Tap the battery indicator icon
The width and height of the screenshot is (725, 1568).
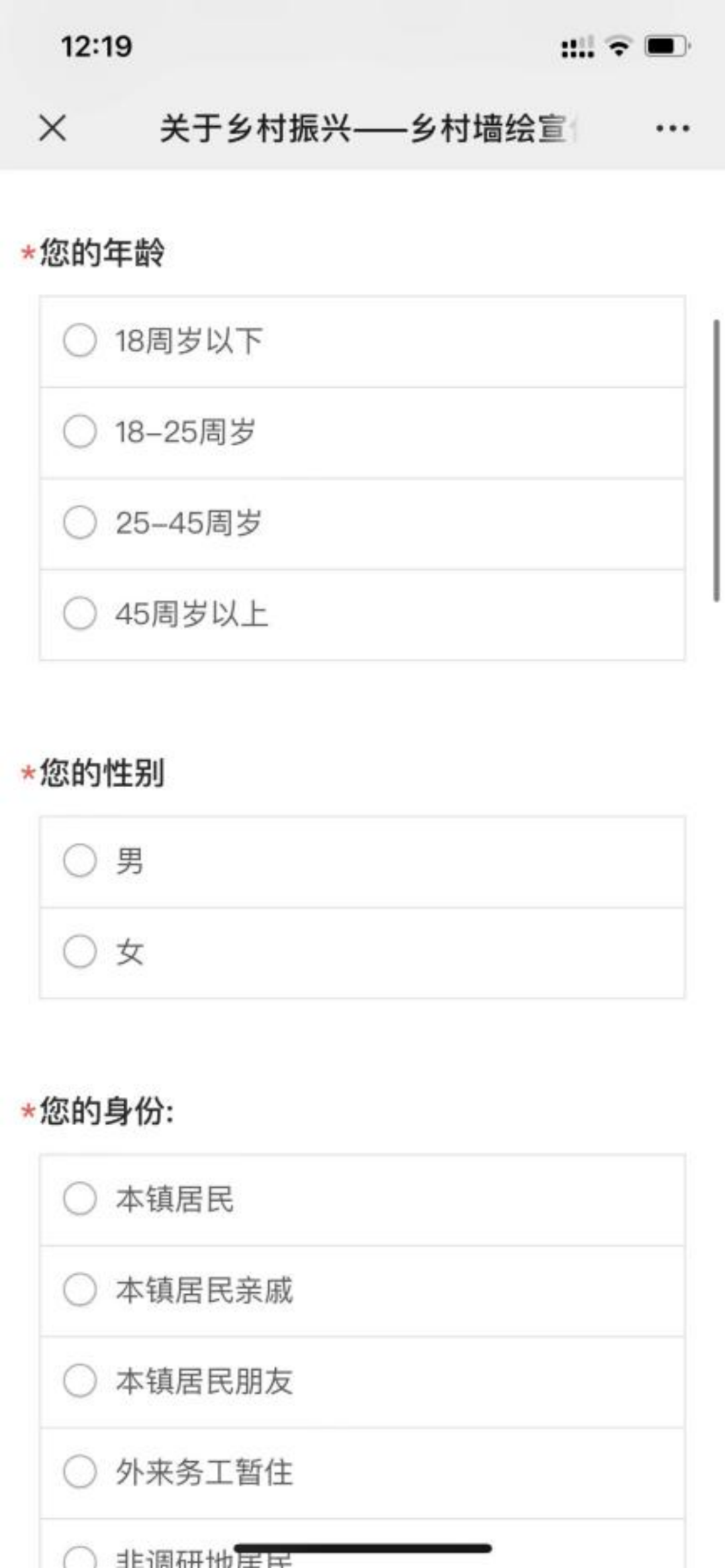click(667, 46)
